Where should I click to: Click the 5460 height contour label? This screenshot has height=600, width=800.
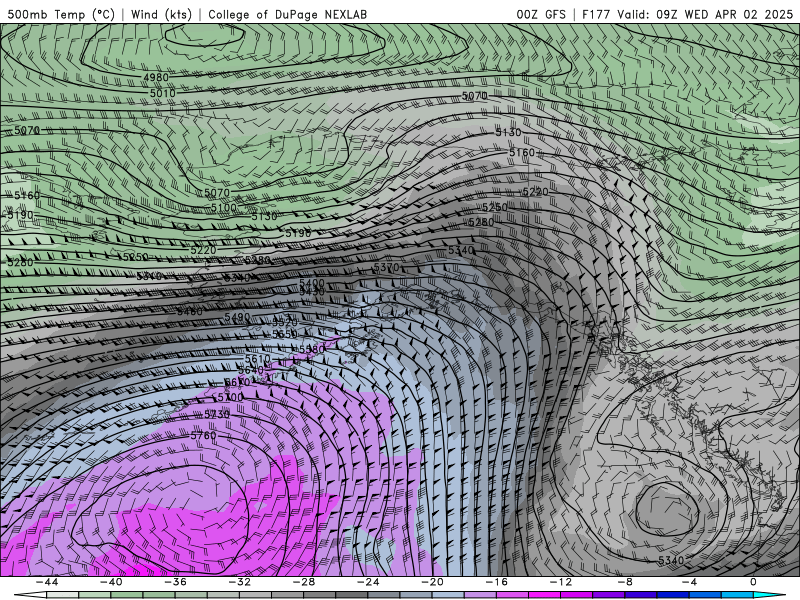pos(190,311)
